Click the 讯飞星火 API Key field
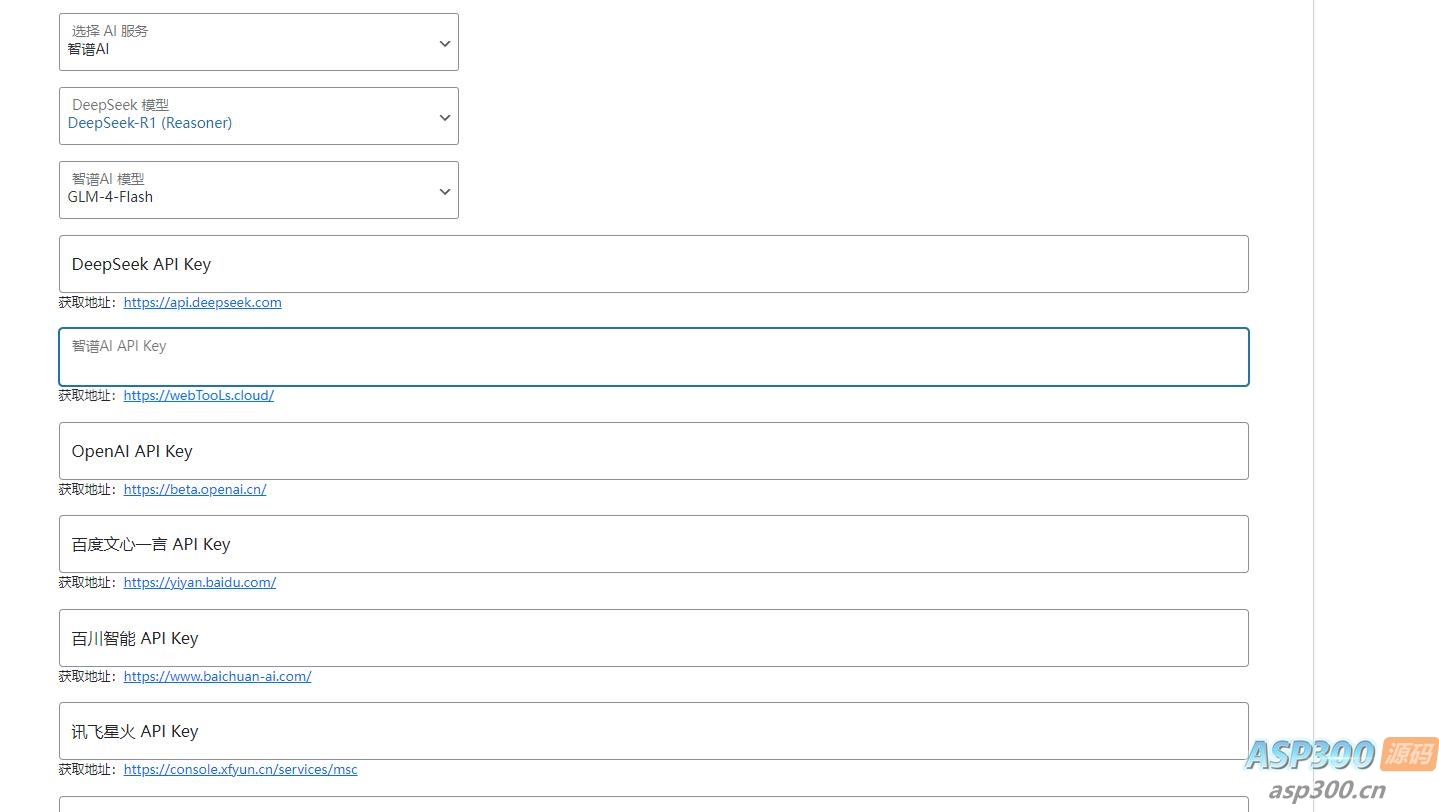 point(653,731)
